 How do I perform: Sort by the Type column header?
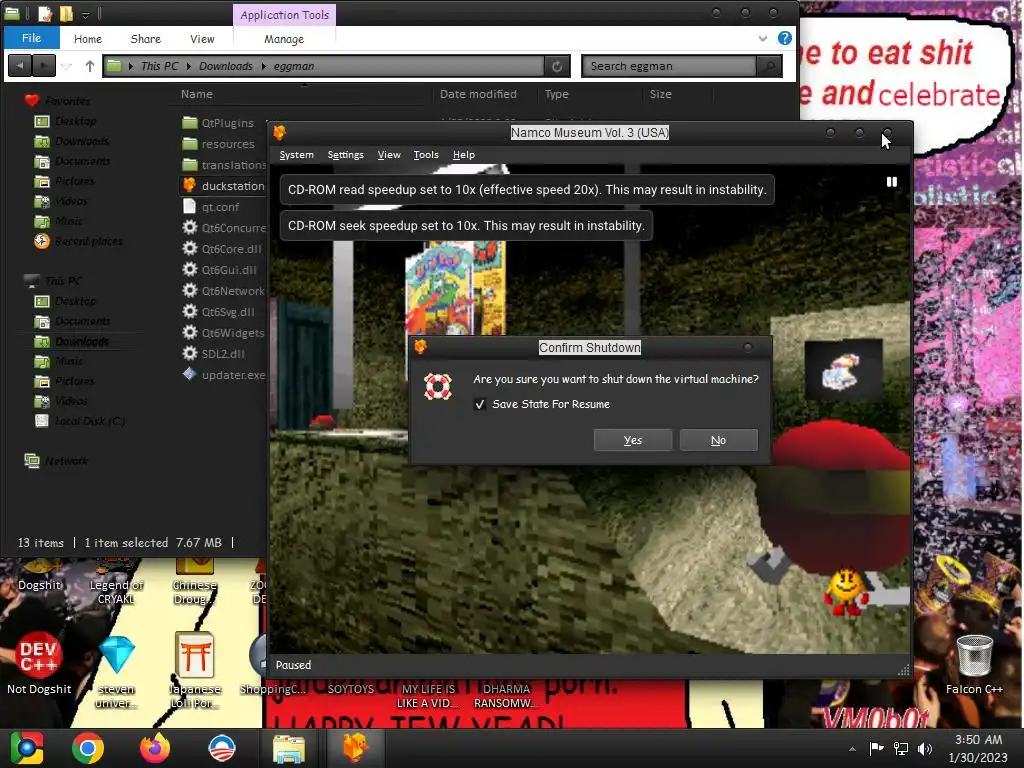pyautogui.click(x=556, y=94)
